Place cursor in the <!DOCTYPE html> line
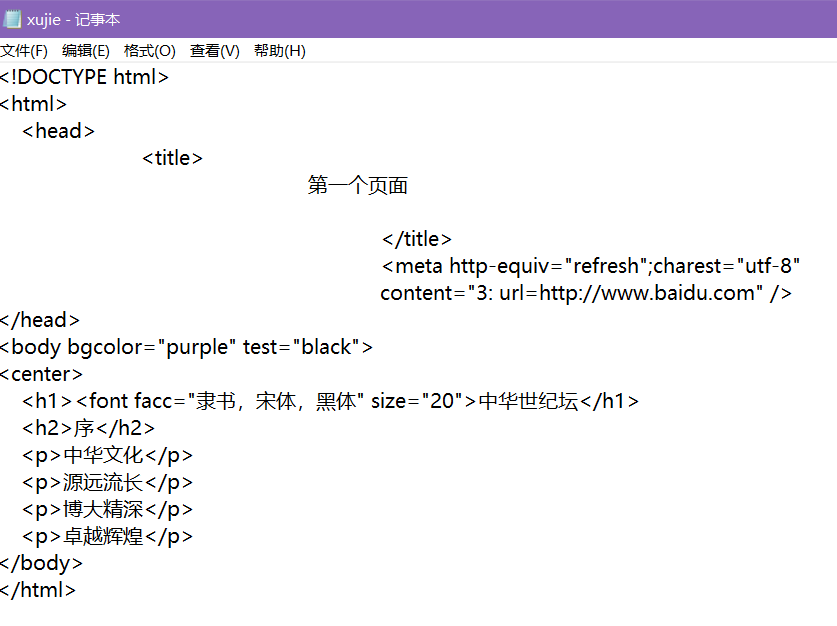Viewport: 837px width, 626px height. 85,77
